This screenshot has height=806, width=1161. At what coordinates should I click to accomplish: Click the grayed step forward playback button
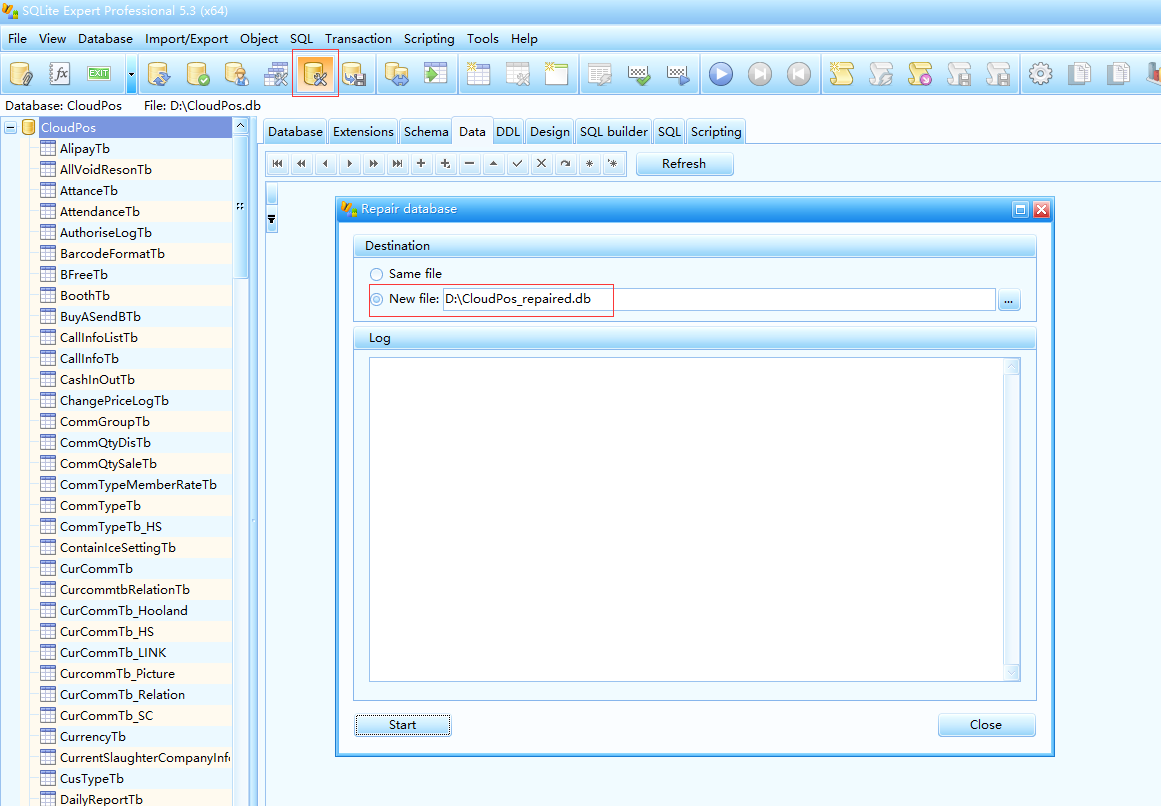point(760,74)
